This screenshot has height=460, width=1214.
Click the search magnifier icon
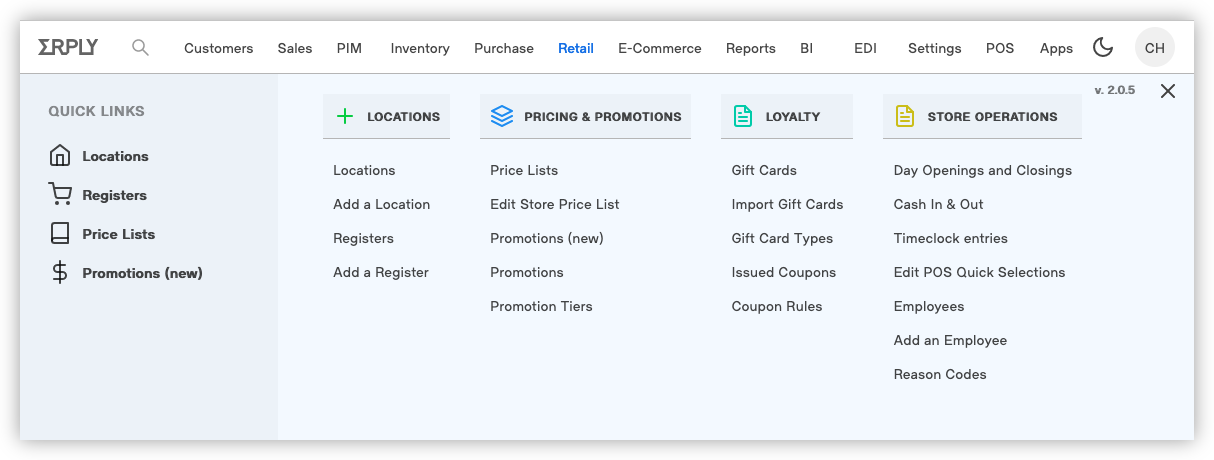[x=140, y=47]
